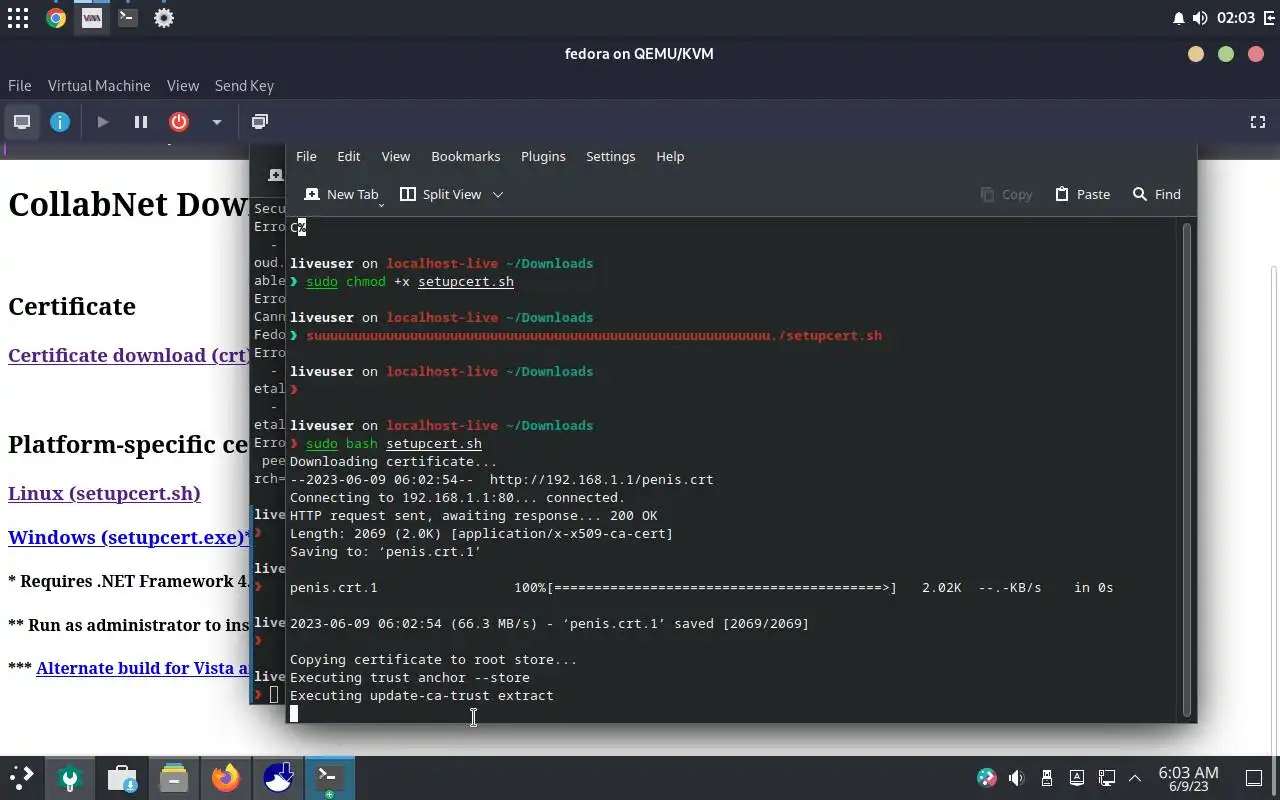Open the Konsole Edit menu

coord(348,156)
